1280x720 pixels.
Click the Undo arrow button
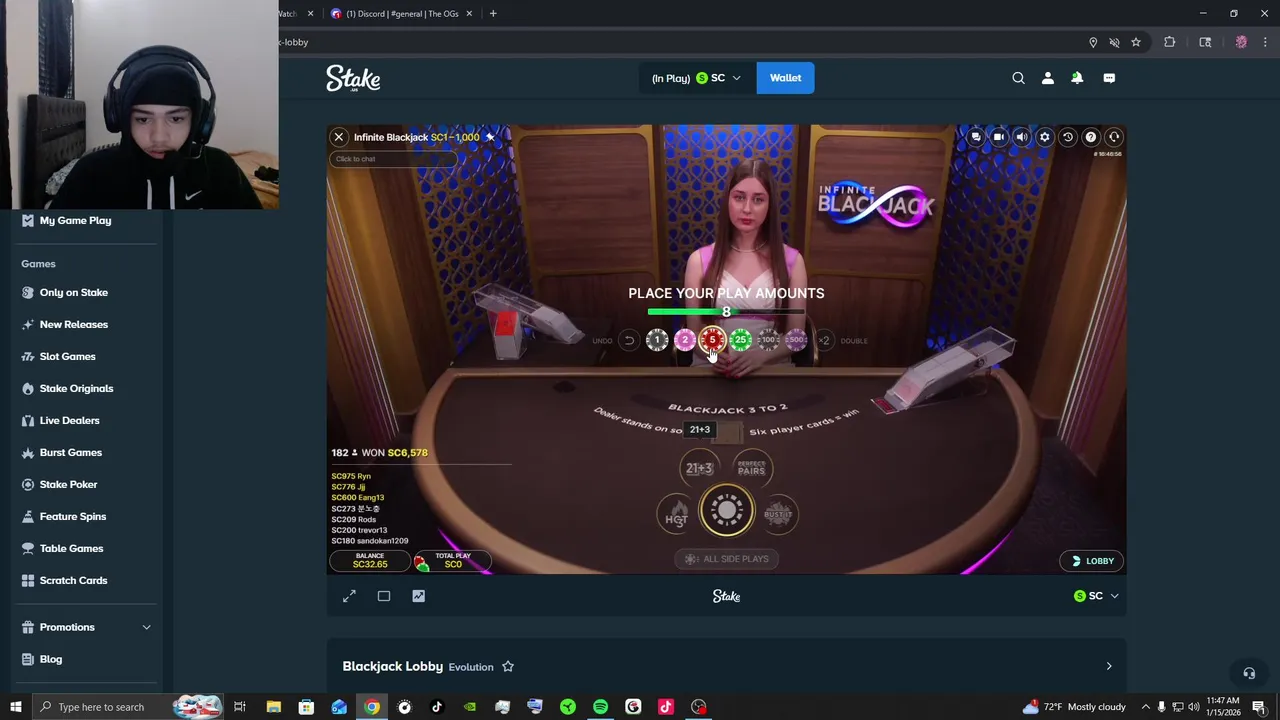(629, 341)
